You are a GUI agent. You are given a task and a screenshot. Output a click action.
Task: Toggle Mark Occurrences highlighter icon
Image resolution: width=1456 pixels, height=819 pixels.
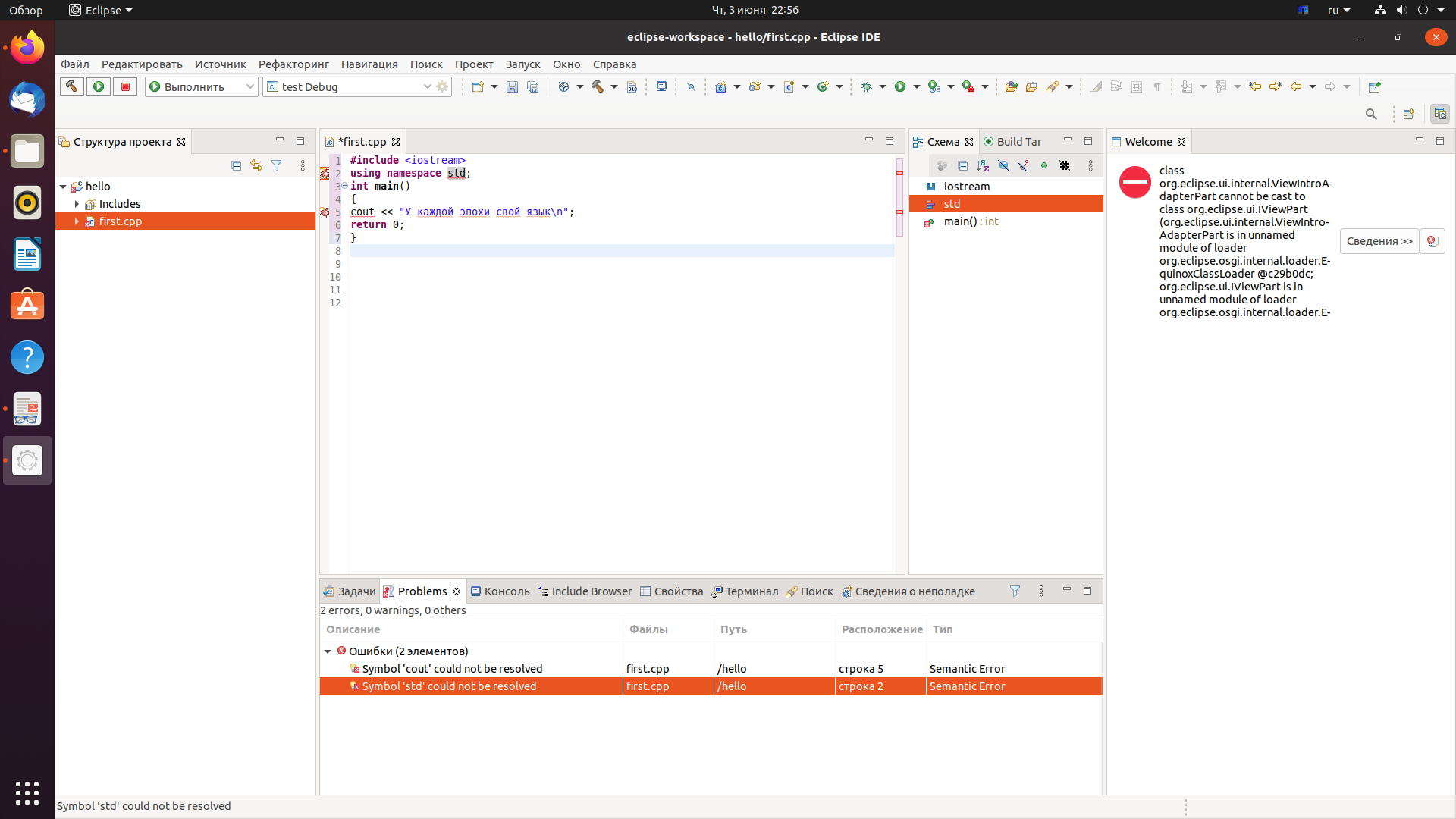1097,86
